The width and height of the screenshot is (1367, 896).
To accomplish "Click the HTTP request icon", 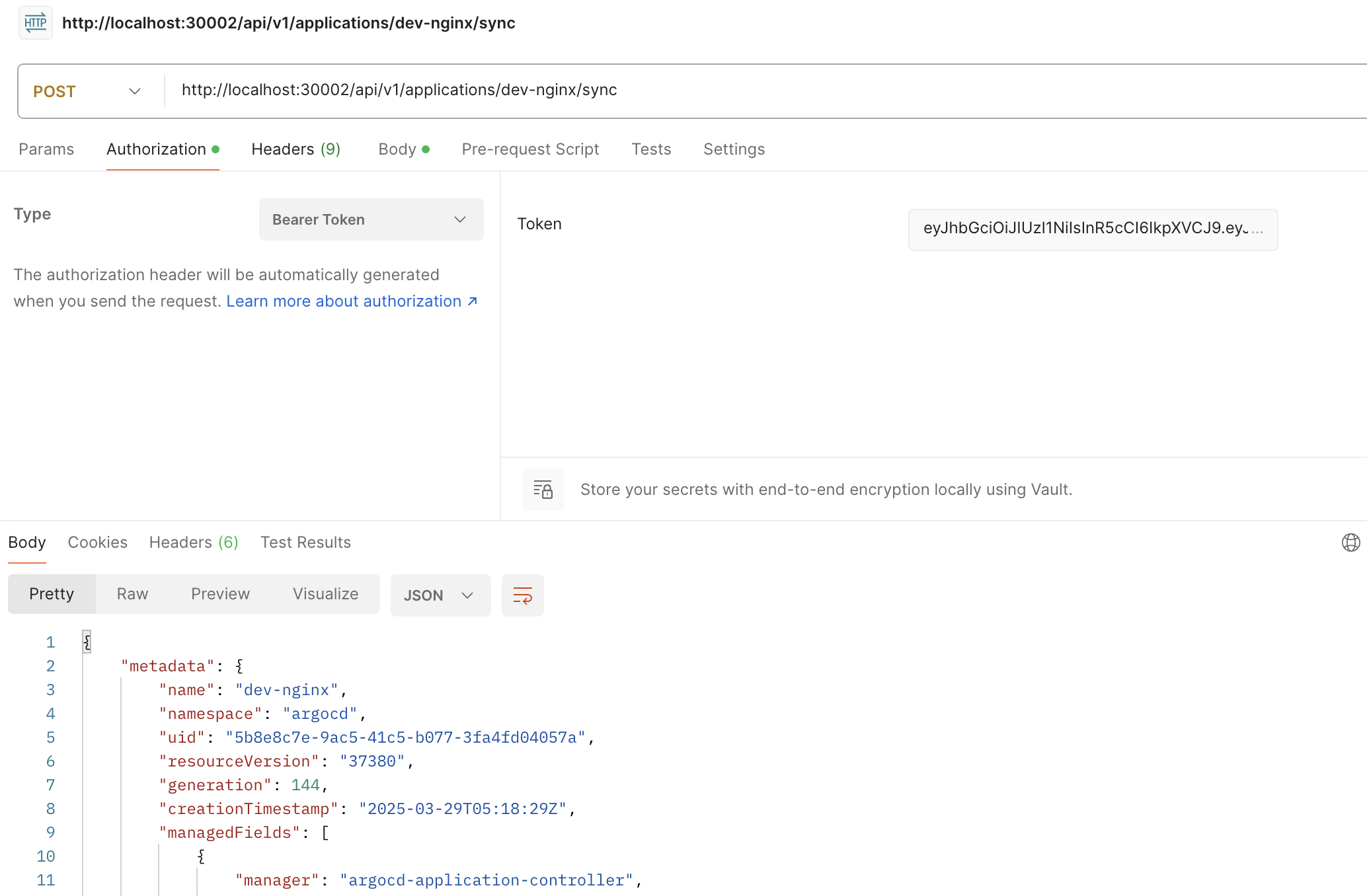I will coord(35,23).
